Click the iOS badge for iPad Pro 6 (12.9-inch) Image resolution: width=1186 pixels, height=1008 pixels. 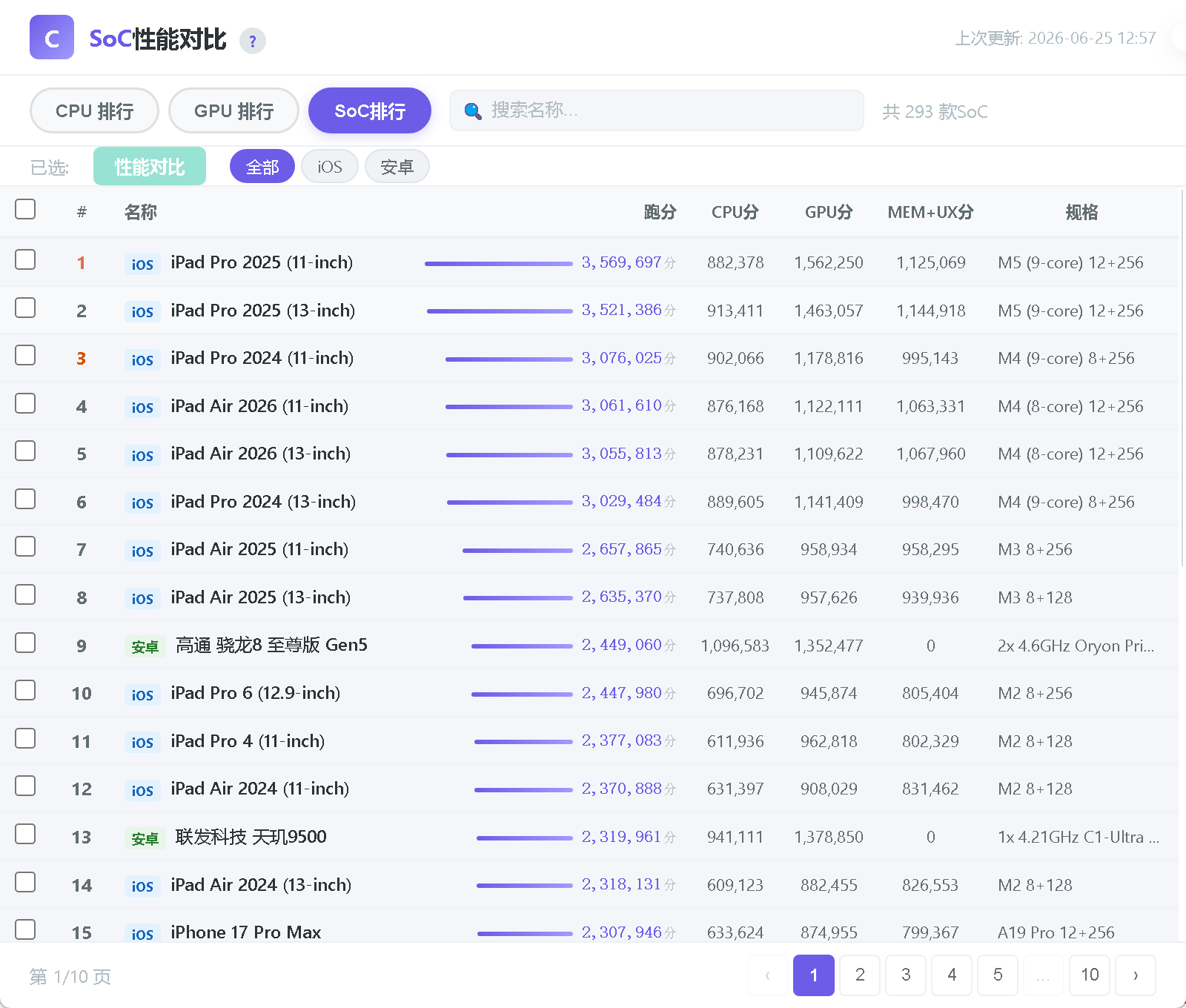[142, 694]
